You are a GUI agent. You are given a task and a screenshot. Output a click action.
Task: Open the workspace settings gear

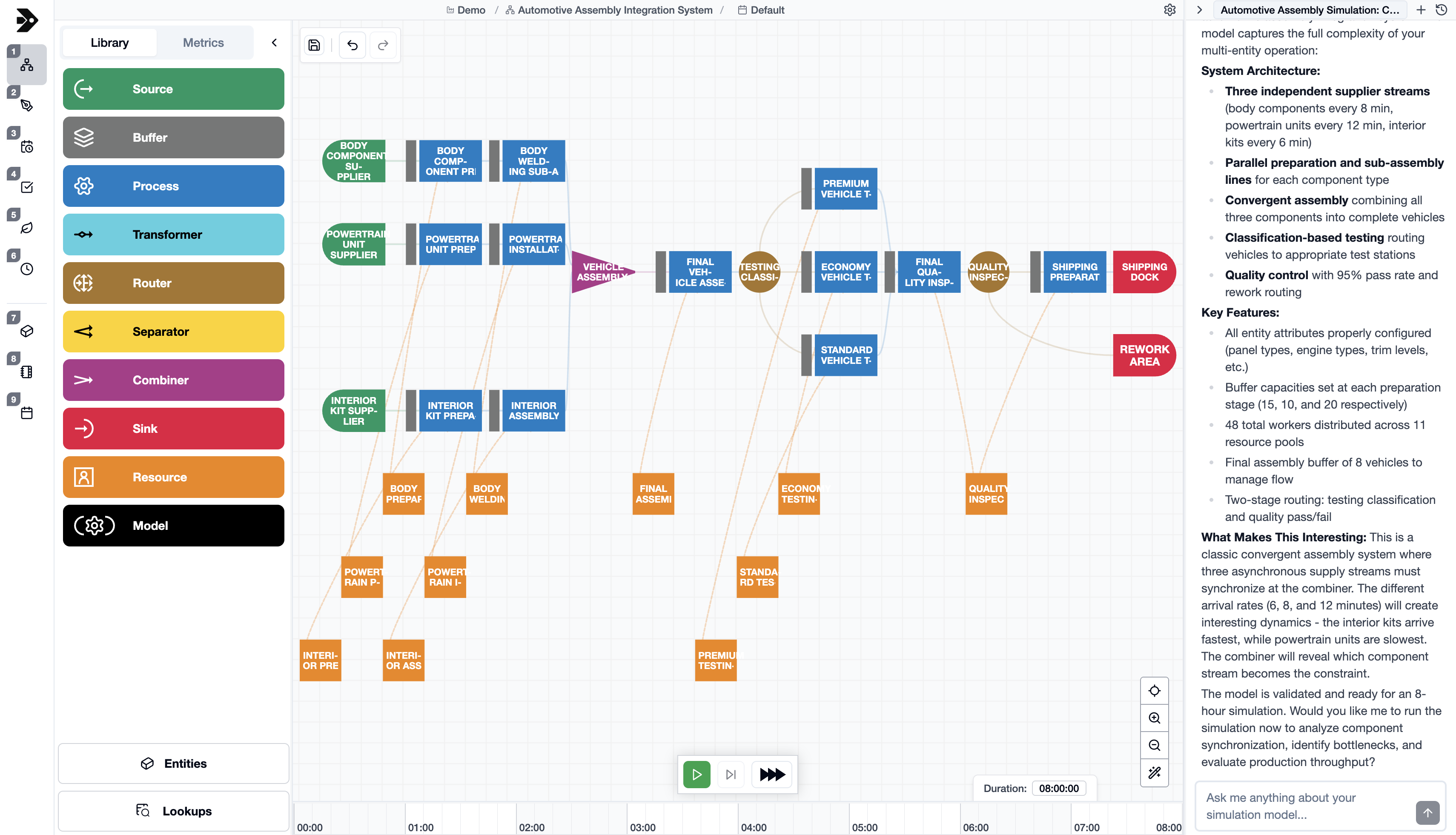point(1170,10)
